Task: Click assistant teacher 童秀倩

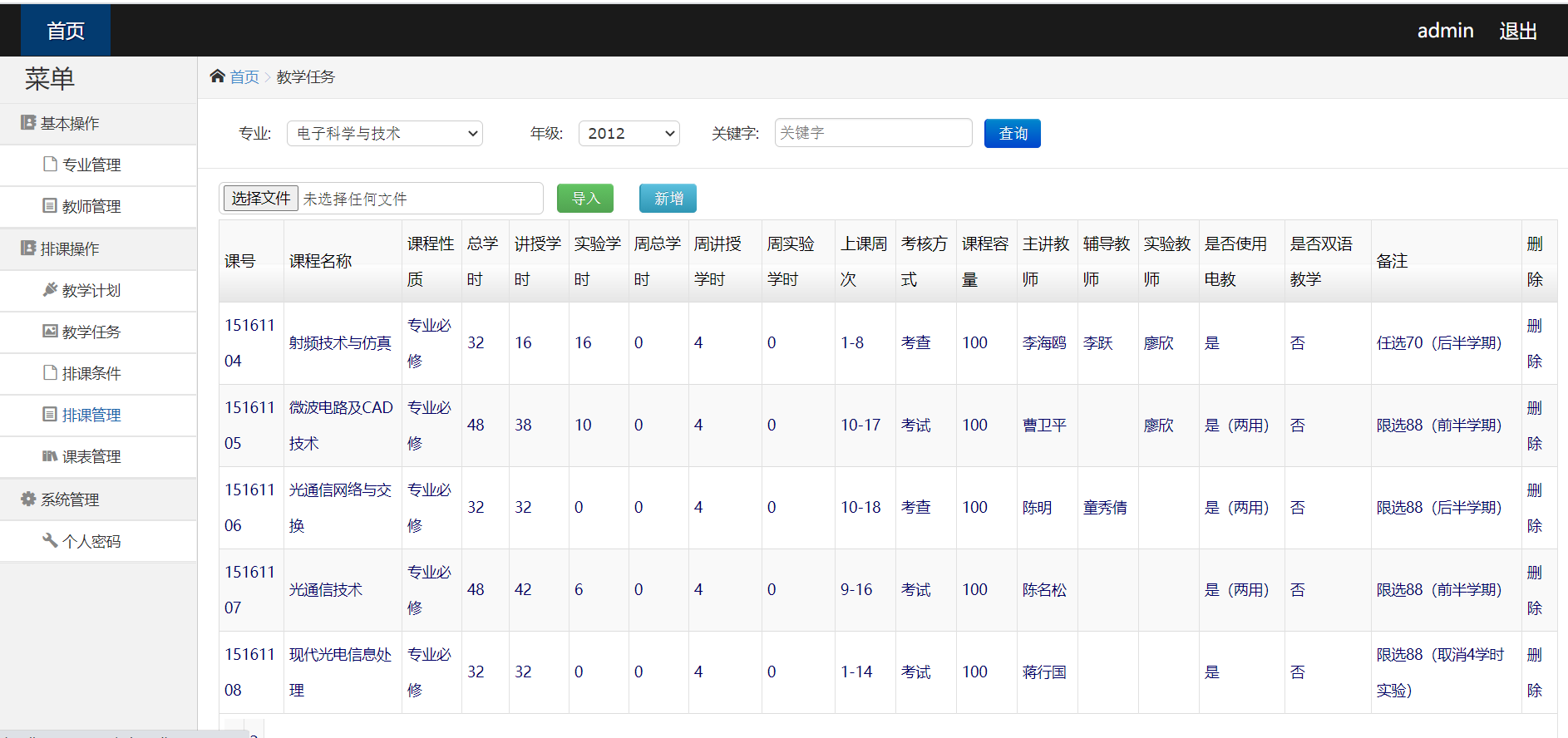Action: click(1105, 508)
